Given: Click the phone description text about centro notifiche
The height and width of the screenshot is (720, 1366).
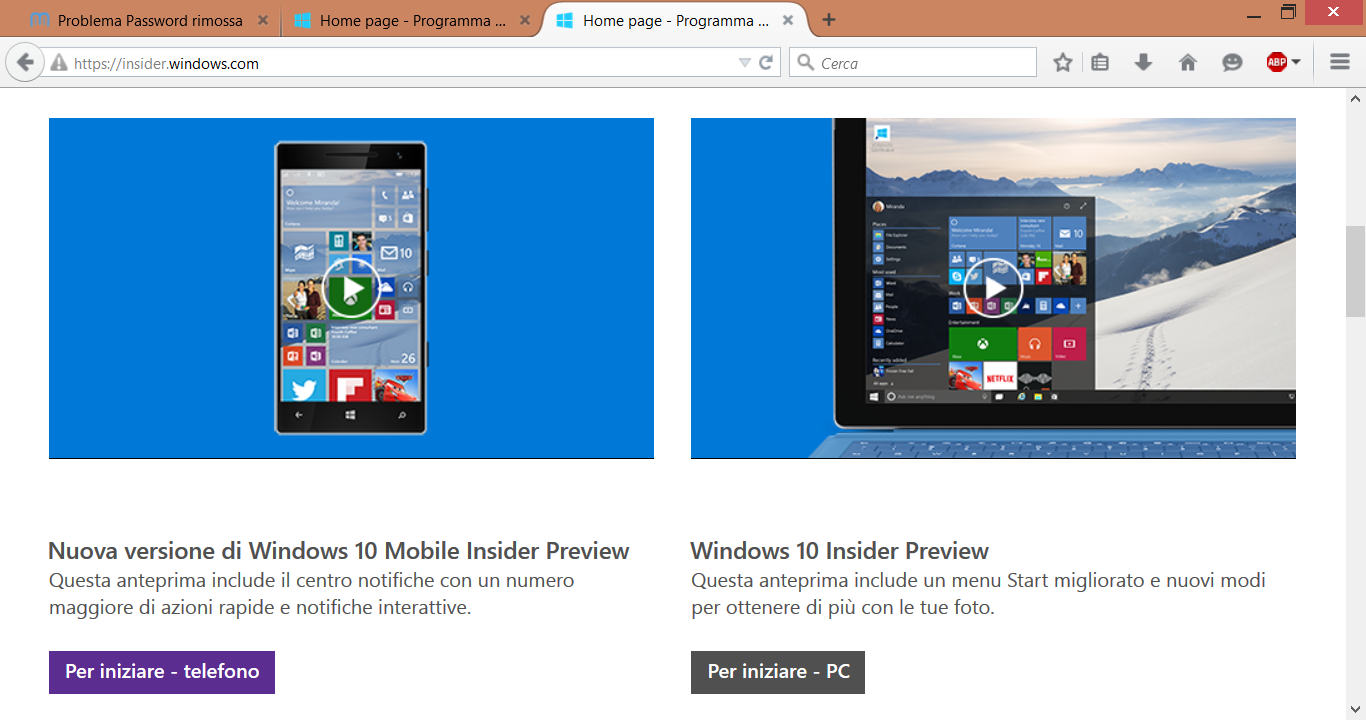Looking at the screenshot, I should (312, 594).
